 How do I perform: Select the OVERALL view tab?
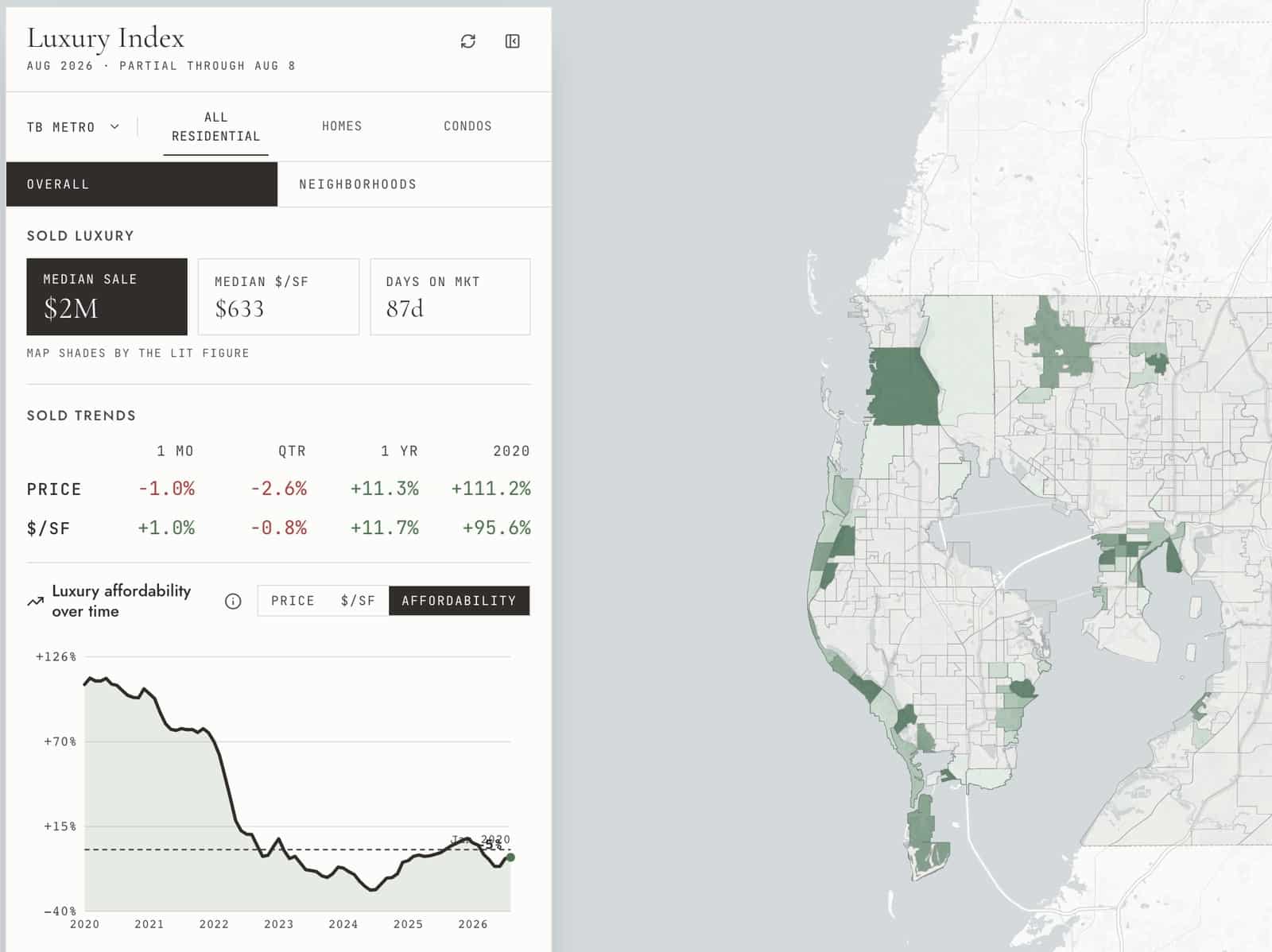click(x=142, y=184)
